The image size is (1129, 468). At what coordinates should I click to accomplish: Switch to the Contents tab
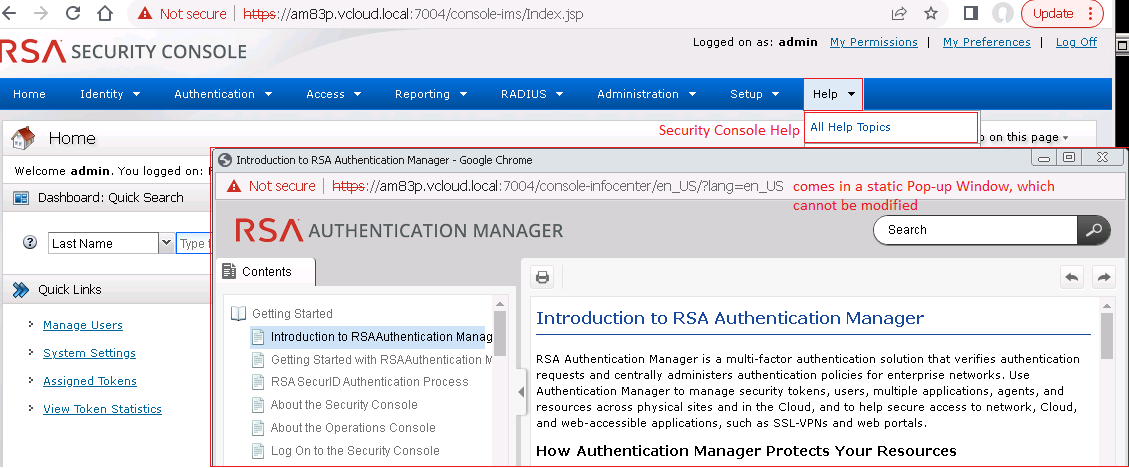266,271
